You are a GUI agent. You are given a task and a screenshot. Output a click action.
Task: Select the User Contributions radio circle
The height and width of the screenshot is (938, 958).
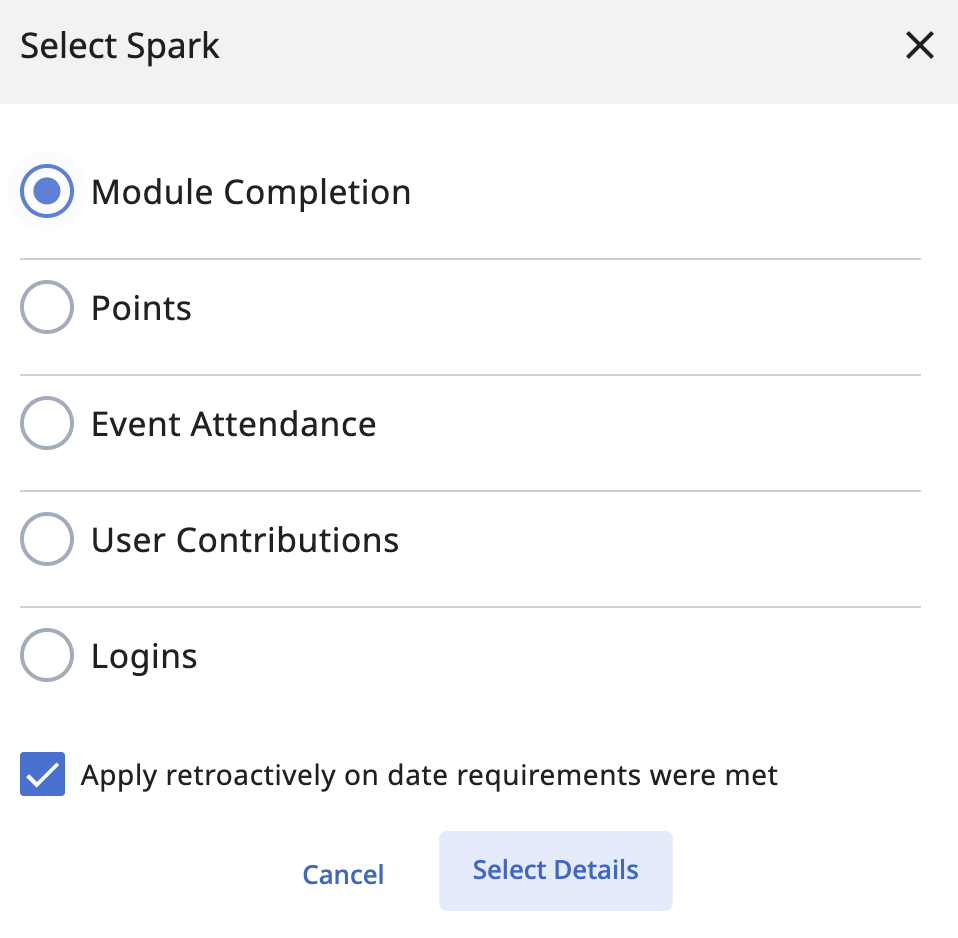tap(47, 539)
